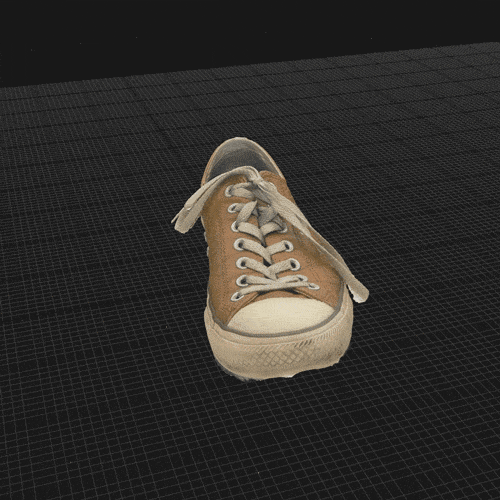Click the middle crossed lace segment
Screen dimensions: 500x500
pyautogui.click(x=263, y=247)
